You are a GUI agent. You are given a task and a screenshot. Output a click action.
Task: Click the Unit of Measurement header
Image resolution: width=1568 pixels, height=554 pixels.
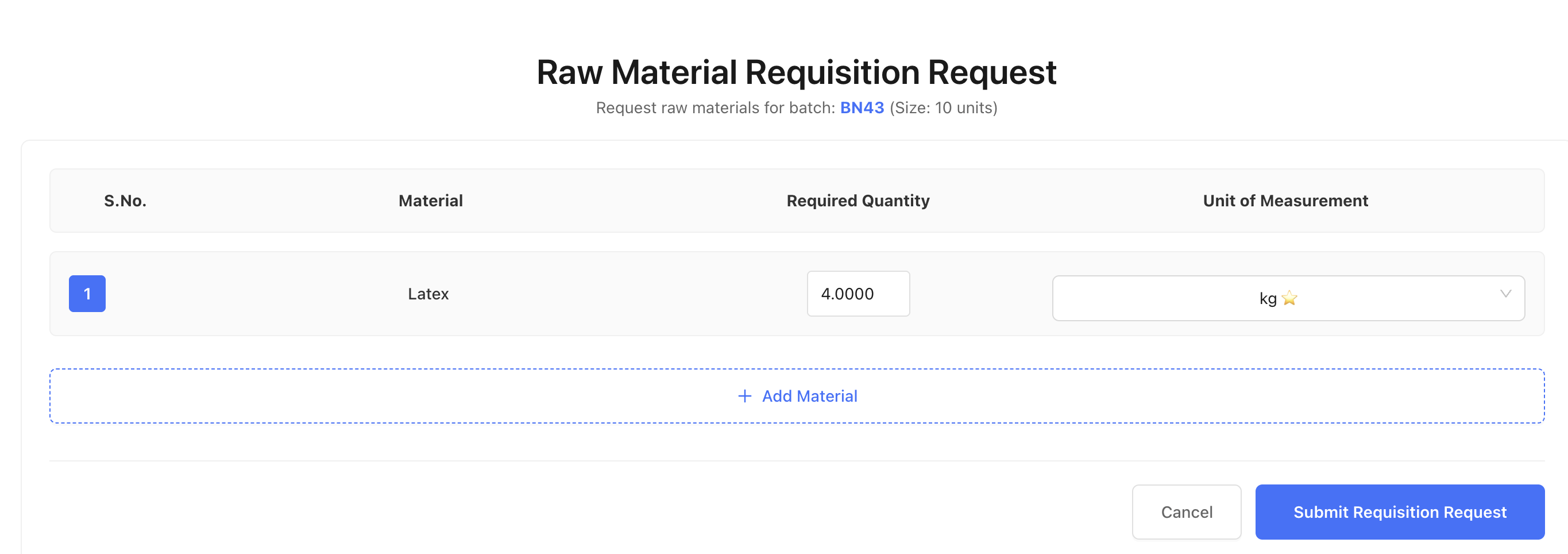pos(1285,201)
